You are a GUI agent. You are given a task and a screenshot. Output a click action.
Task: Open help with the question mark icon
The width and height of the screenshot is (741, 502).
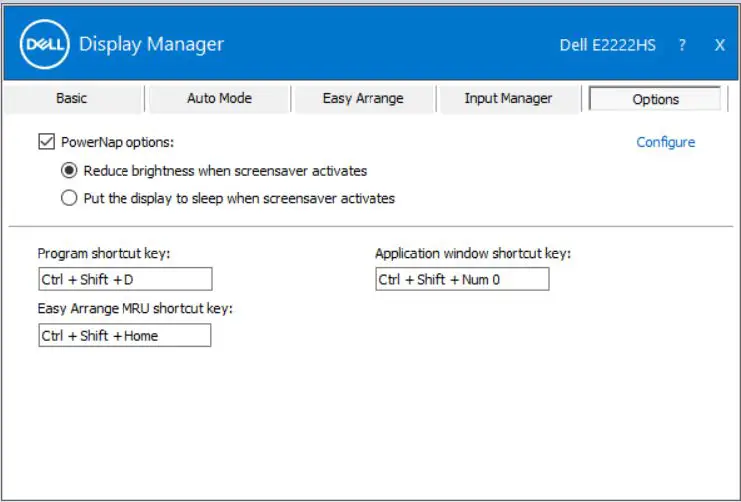click(x=682, y=45)
